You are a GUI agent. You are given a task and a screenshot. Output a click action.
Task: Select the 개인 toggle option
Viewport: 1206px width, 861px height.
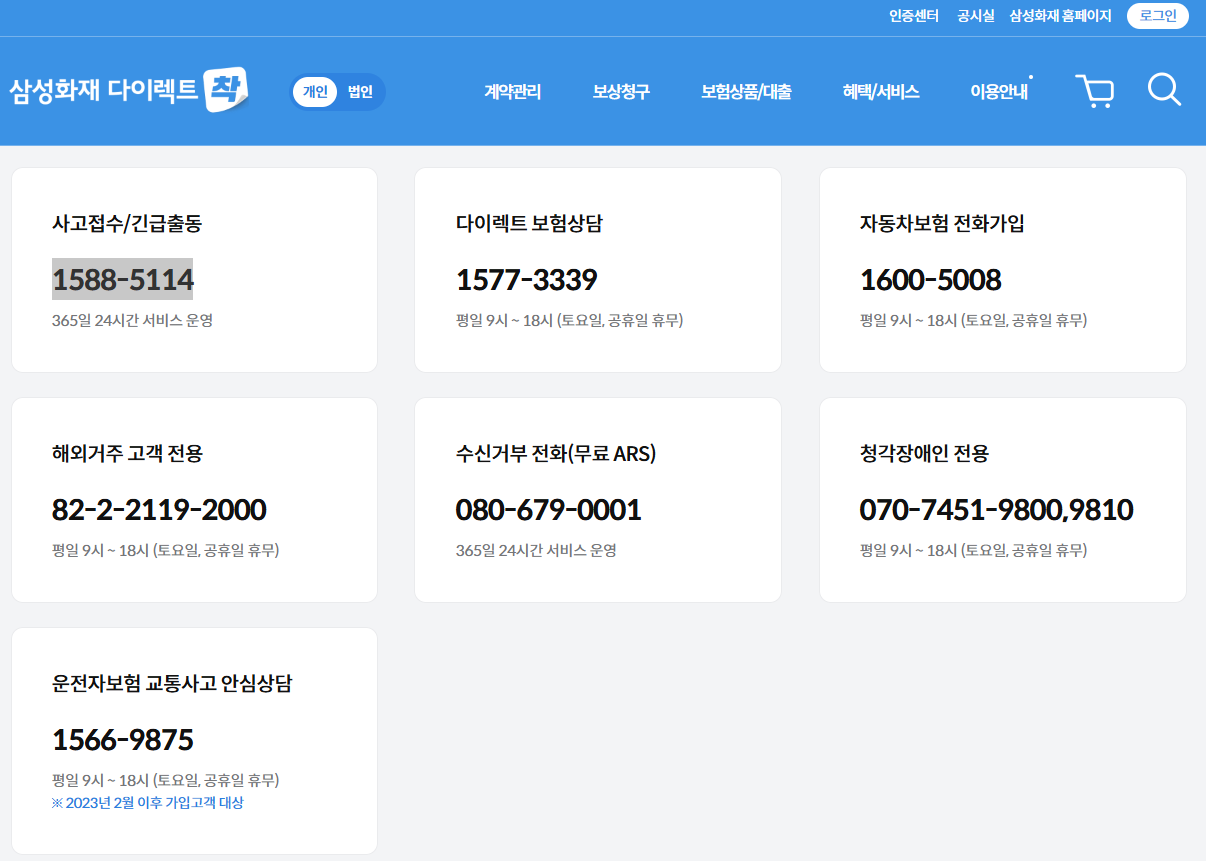pos(316,92)
